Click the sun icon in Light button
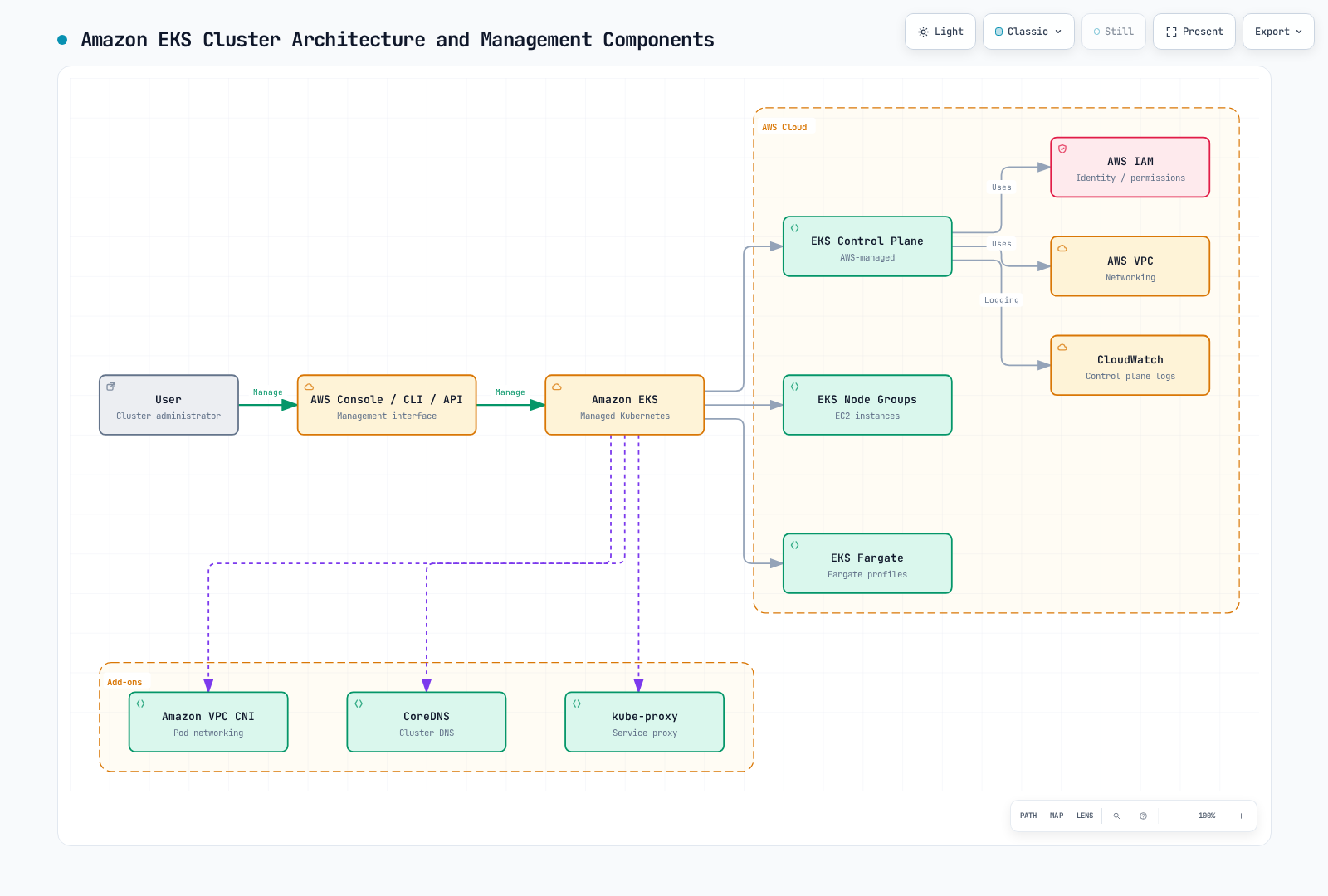The width and height of the screenshot is (1328, 896). [x=923, y=32]
